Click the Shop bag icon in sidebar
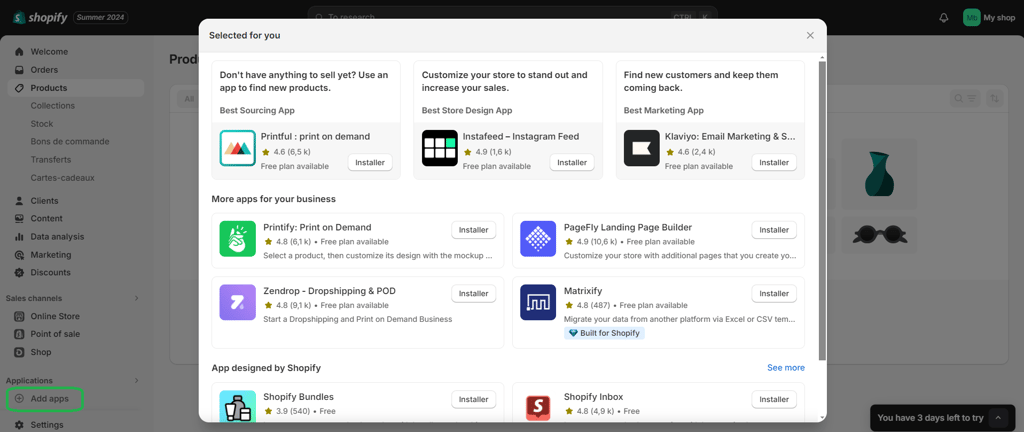This screenshot has height=432, width=1024. coord(19,352)
